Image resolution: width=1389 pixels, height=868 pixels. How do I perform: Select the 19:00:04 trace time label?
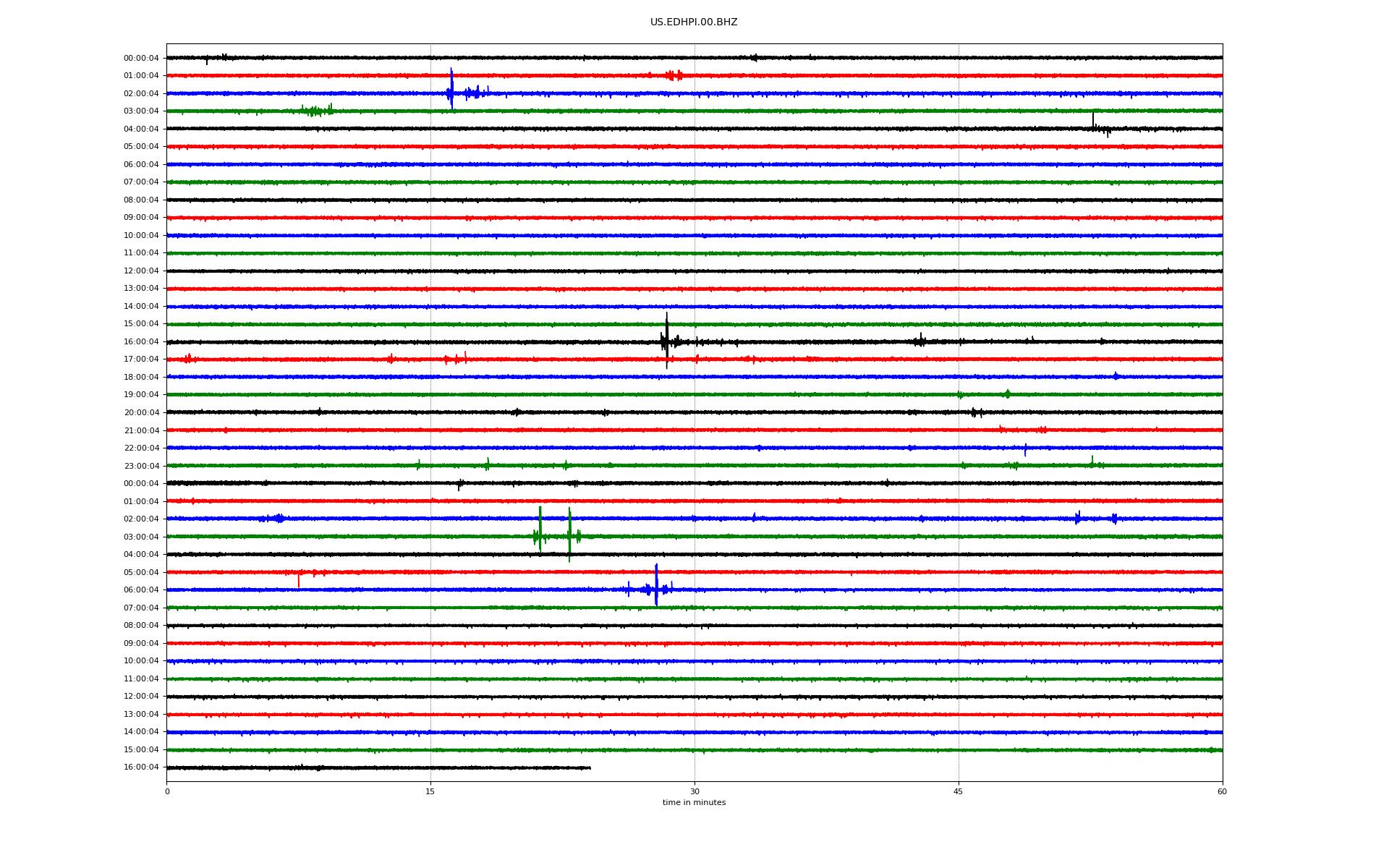tap(141, 395)
